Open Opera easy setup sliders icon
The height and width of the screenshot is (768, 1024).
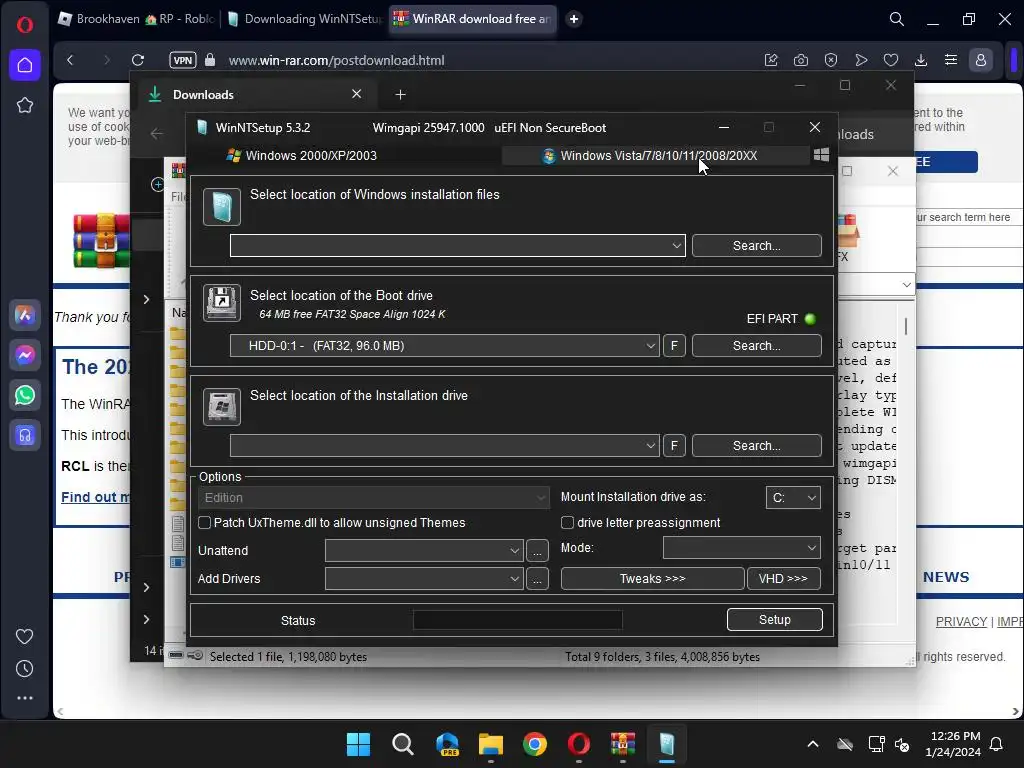click(x=951, y=60)
